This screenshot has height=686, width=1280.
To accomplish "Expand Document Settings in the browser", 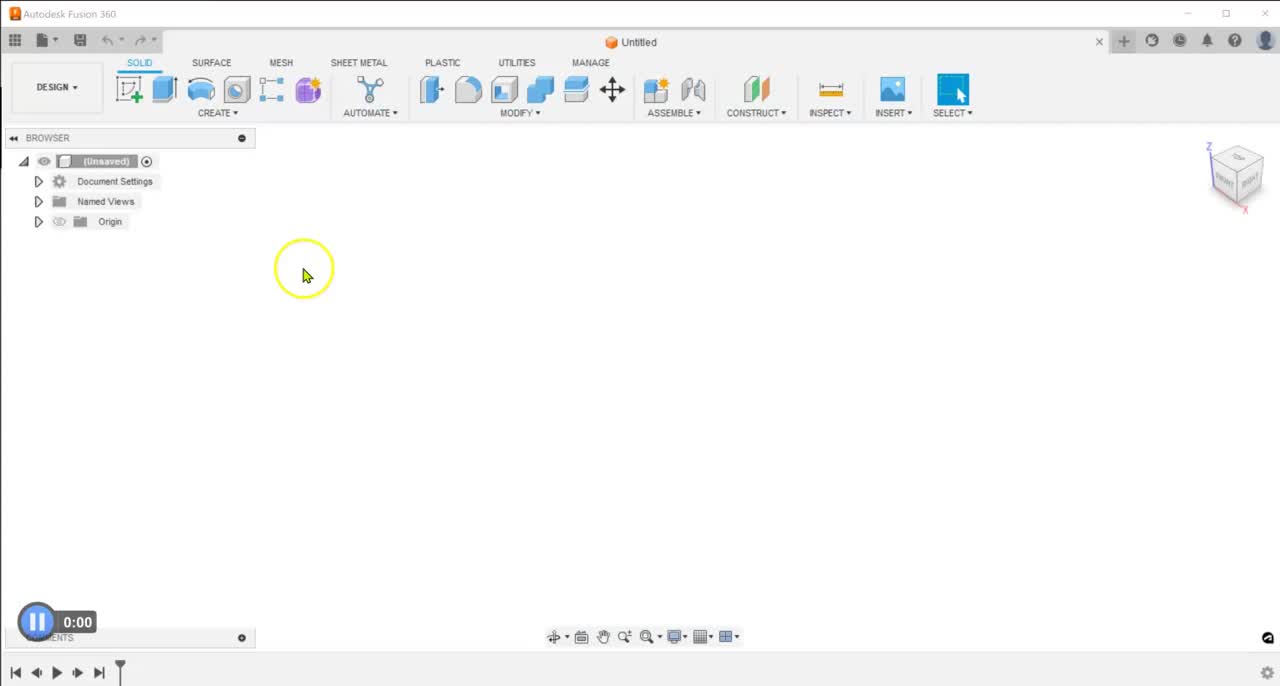I will click(38, 181).
